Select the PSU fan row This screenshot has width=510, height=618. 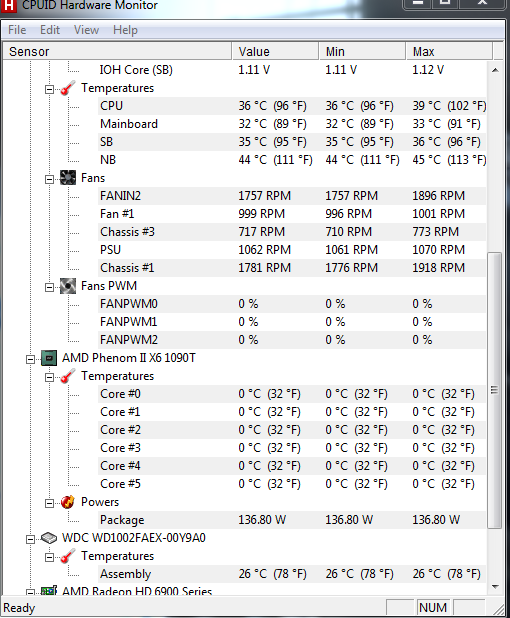tap(292, 250)
